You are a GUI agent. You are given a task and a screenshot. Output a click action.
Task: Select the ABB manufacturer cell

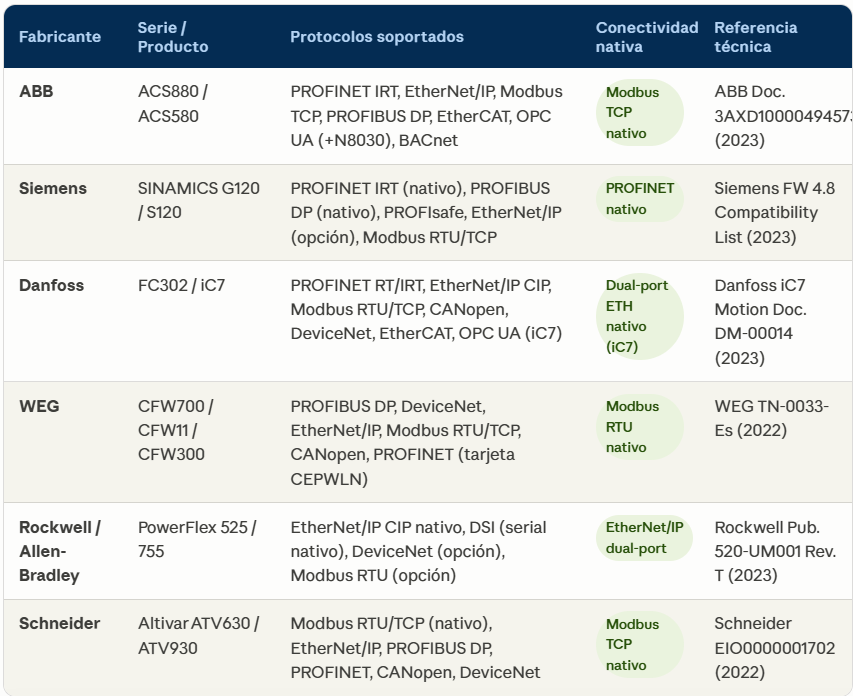36,91
